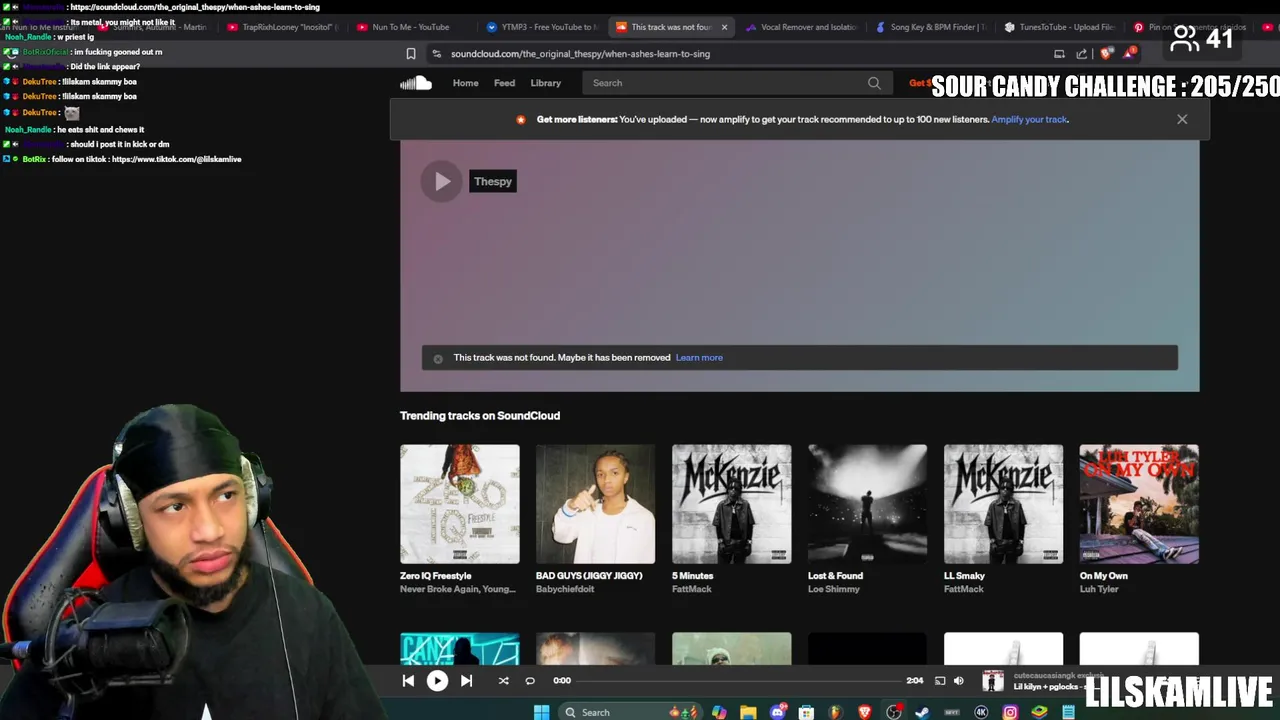Open the Home tab in SoundCloud

[x=465, y=83]
